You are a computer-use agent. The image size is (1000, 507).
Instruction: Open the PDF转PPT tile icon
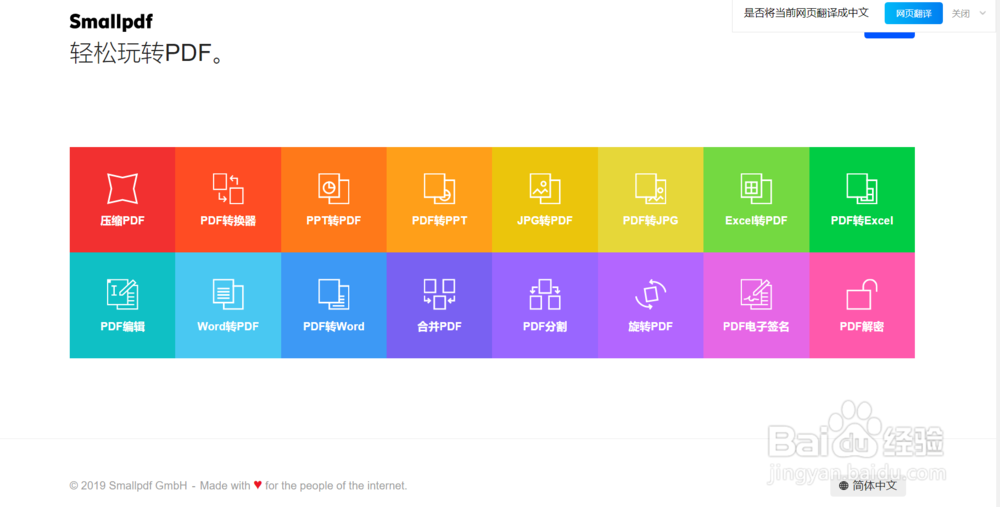439,189
